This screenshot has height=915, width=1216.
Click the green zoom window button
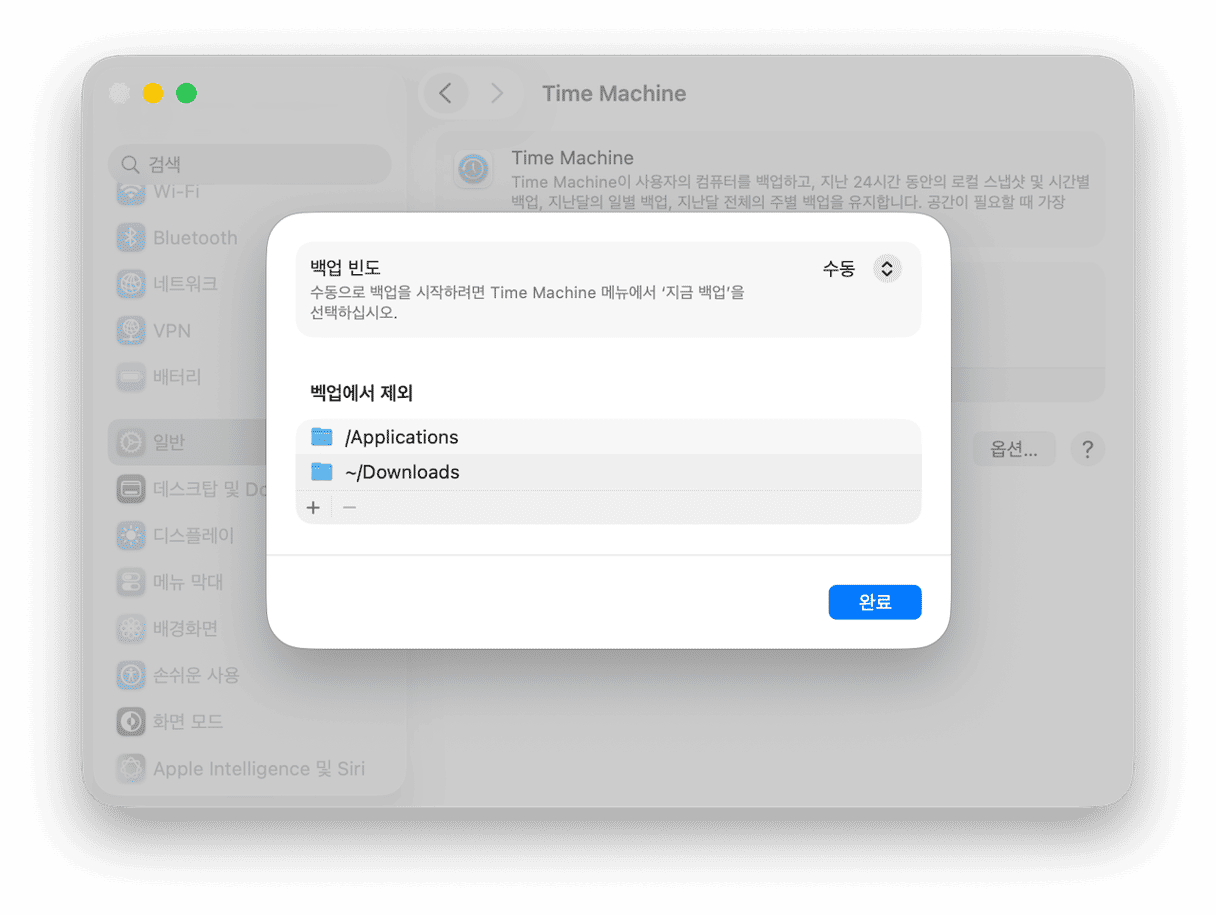pos(186,94)
